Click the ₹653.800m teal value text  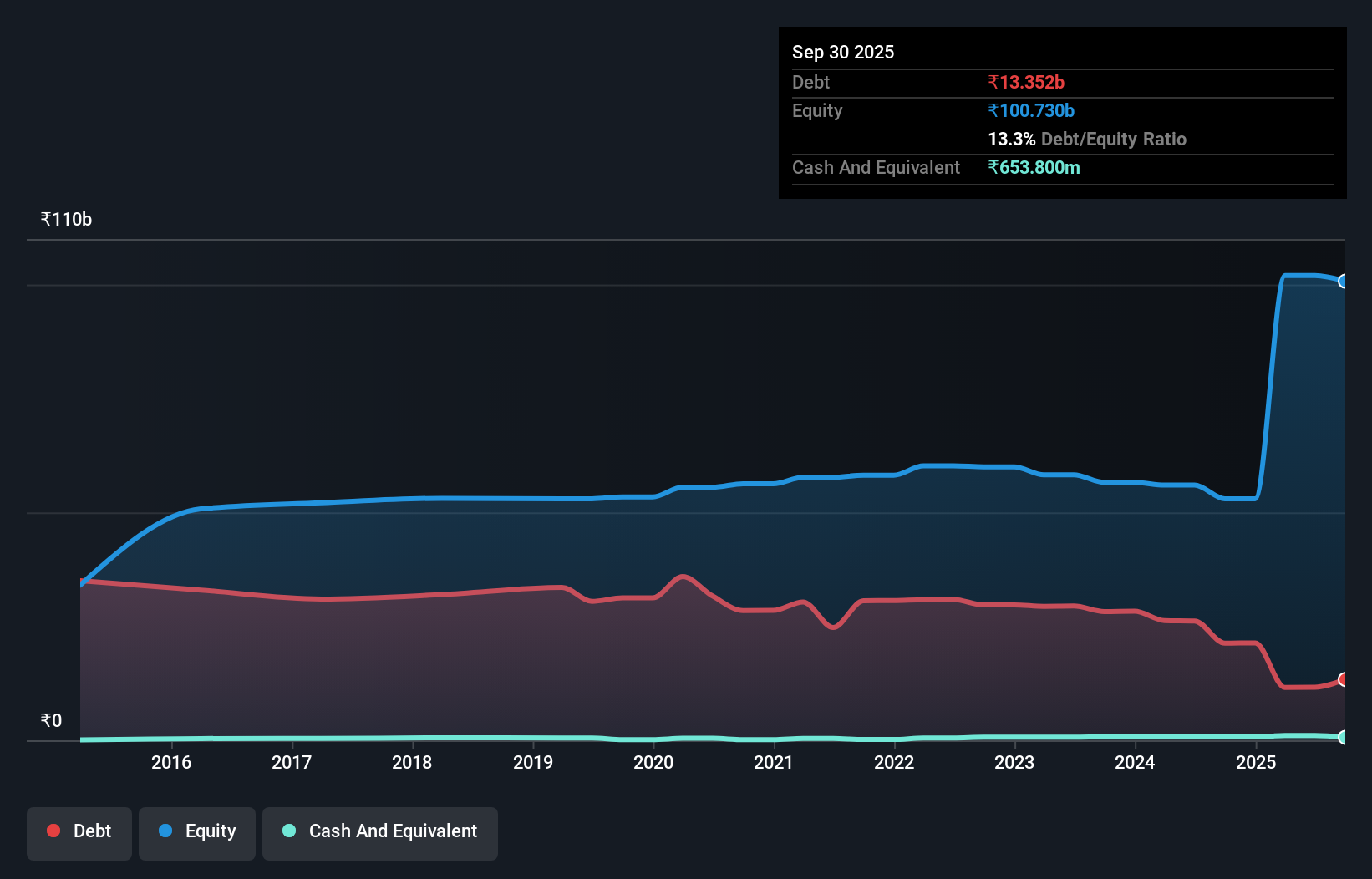point(1034,167)
